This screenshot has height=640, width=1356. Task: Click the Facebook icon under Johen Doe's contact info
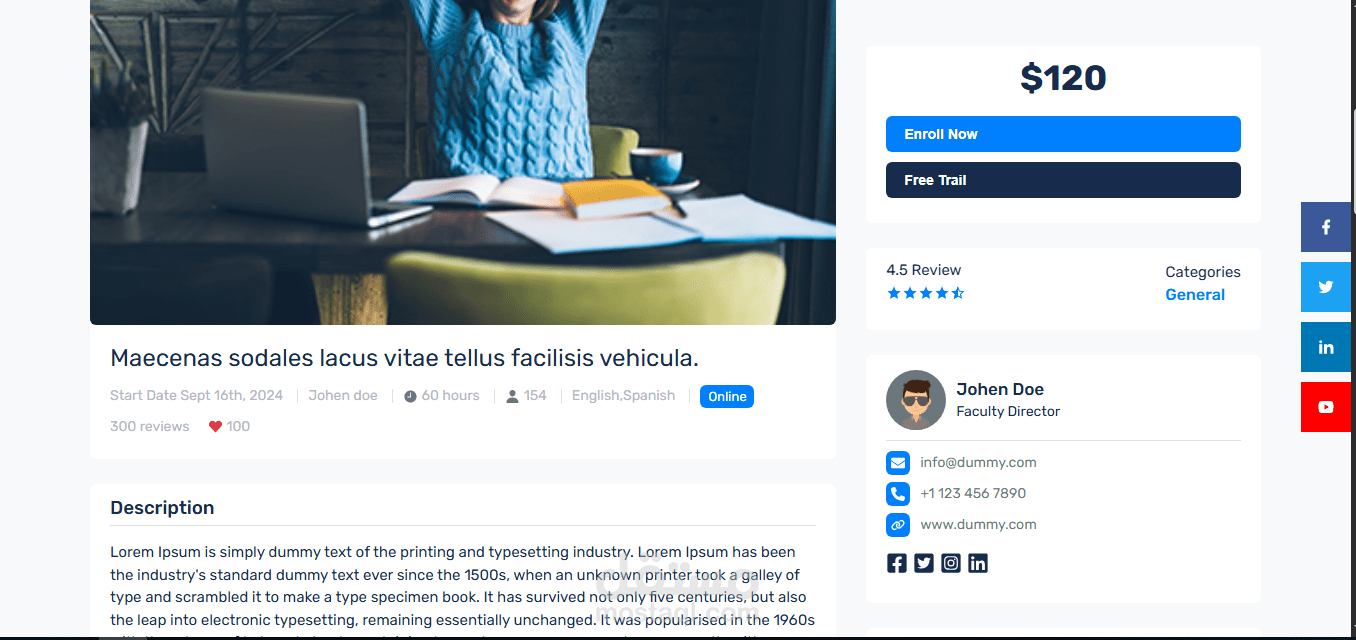point(897,563)
